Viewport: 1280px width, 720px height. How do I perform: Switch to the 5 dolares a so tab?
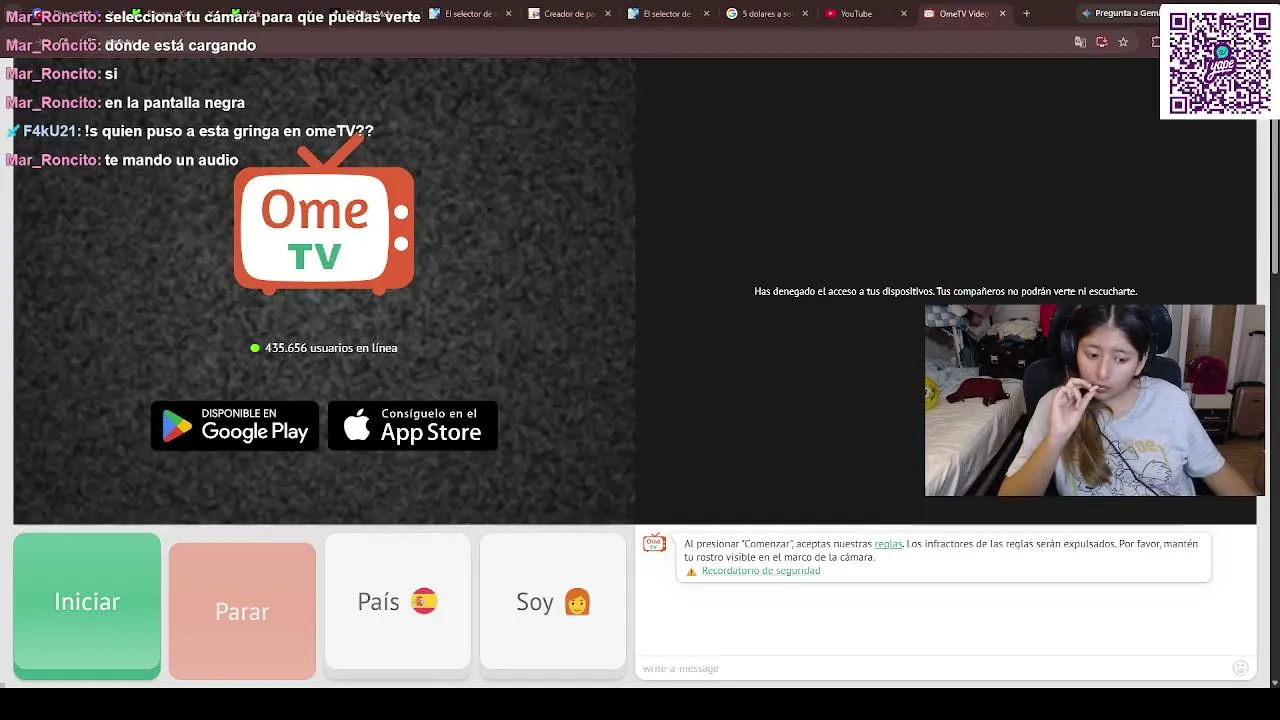(766, 14)
